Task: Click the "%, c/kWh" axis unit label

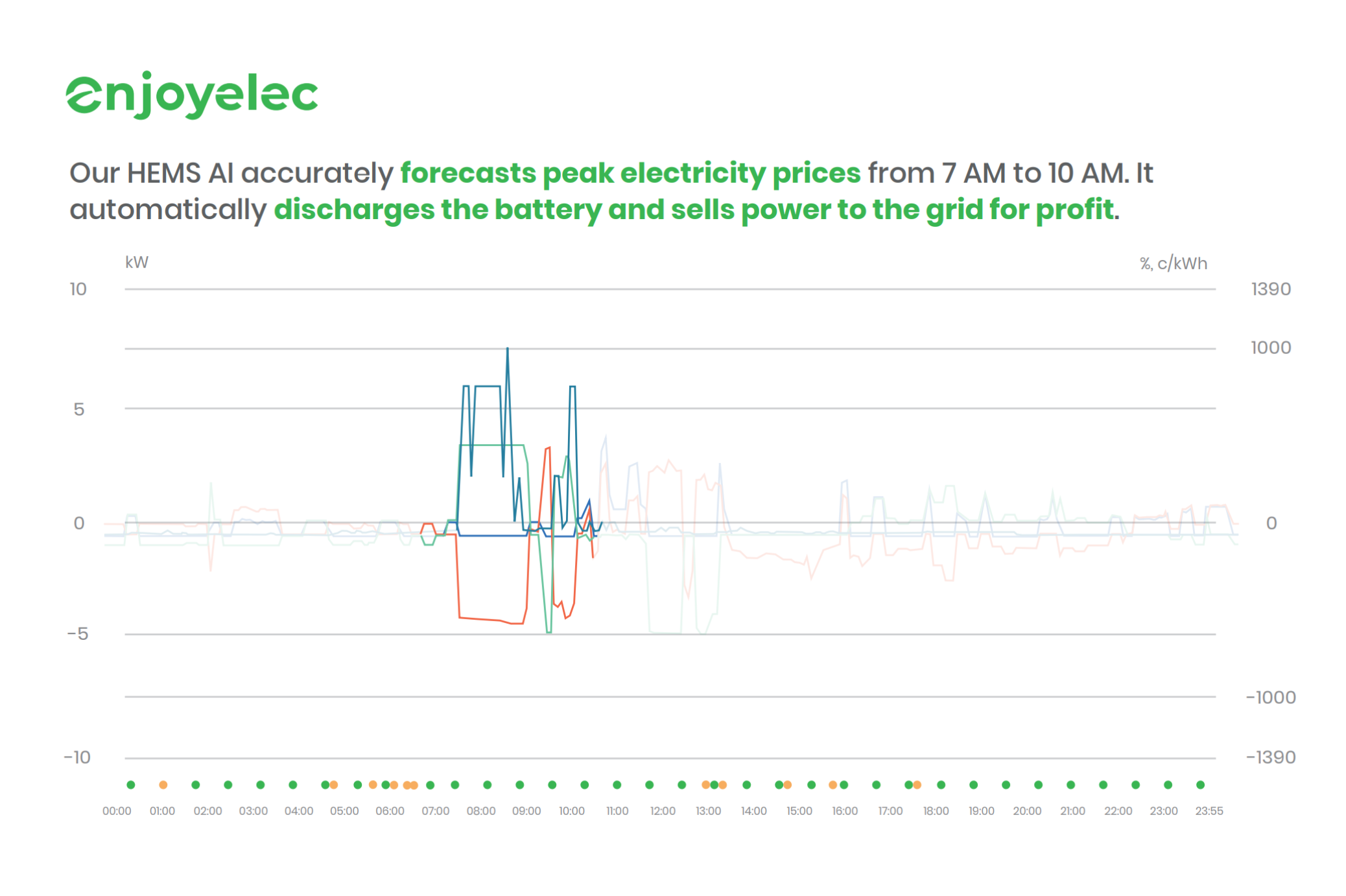Action: 1174,263
